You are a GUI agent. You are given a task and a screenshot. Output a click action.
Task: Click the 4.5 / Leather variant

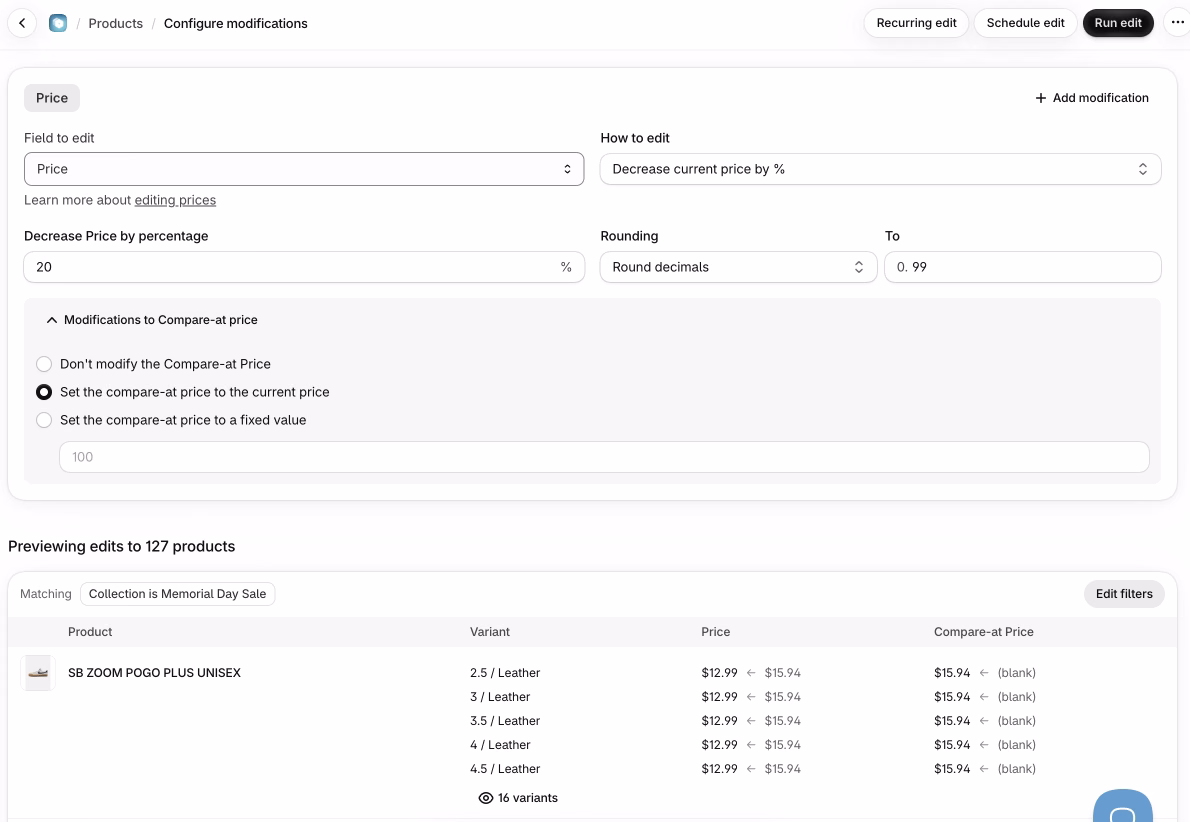click(505, 769)
